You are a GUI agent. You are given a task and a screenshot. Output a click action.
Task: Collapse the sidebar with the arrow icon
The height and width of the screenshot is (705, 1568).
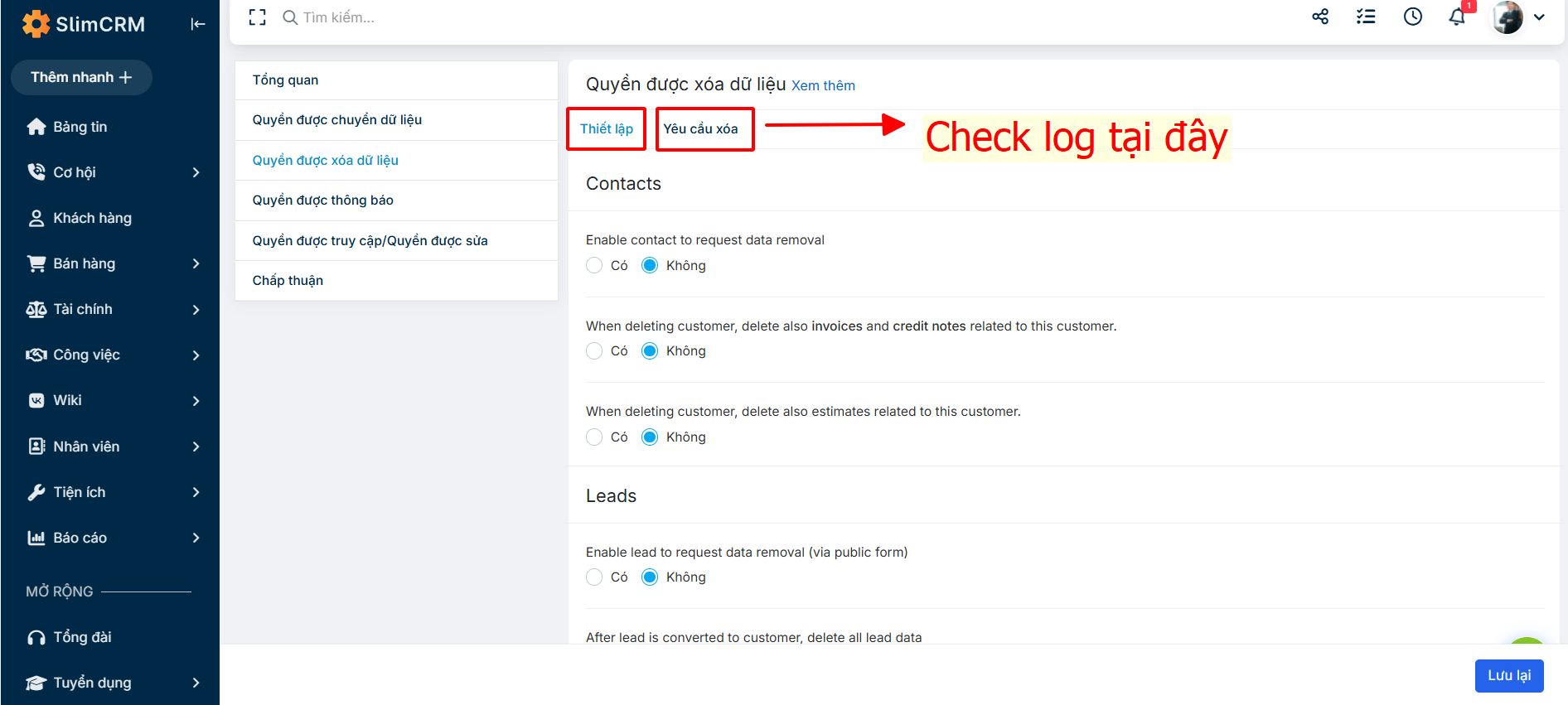click(x=197, y=24)
